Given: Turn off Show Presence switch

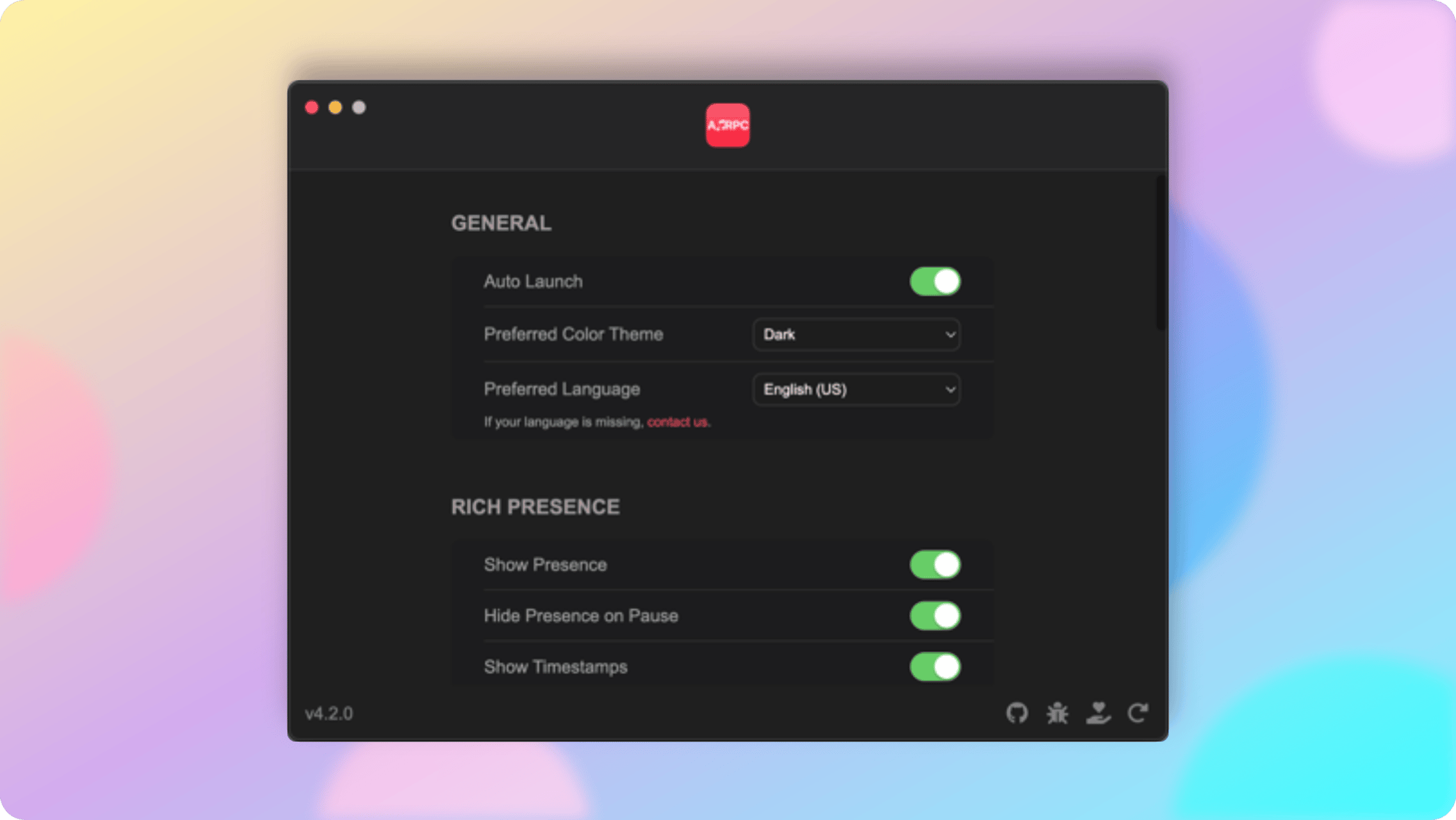Looking at the screenshot, I should pos(935,565).
